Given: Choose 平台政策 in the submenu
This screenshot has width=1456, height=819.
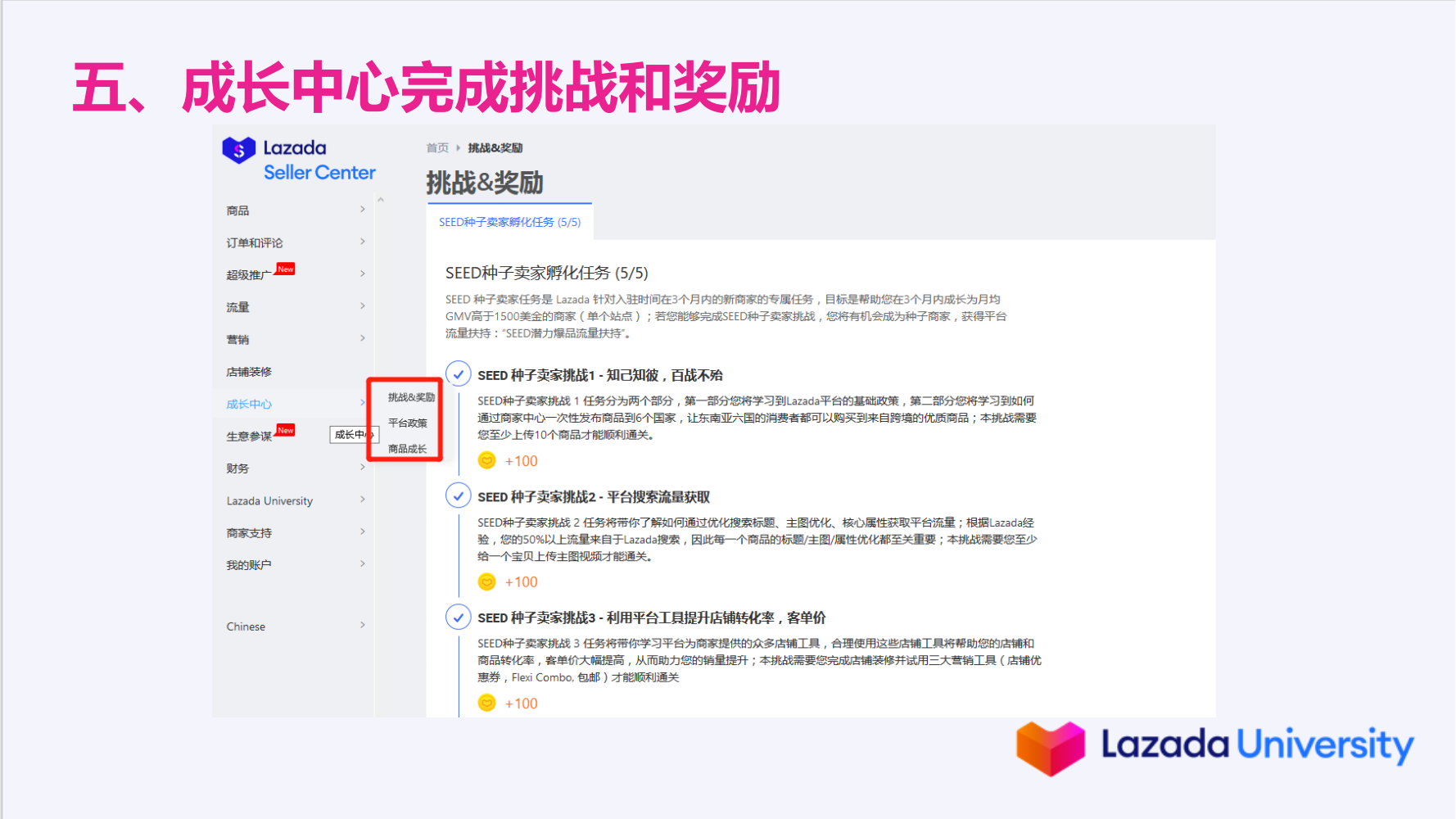Looking at the screenshot, I should (408, 423).
